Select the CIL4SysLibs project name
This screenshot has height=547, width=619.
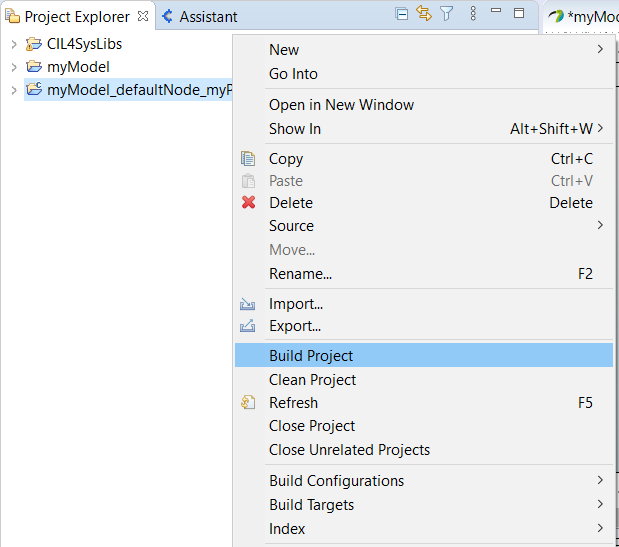[x=84, y=44]
